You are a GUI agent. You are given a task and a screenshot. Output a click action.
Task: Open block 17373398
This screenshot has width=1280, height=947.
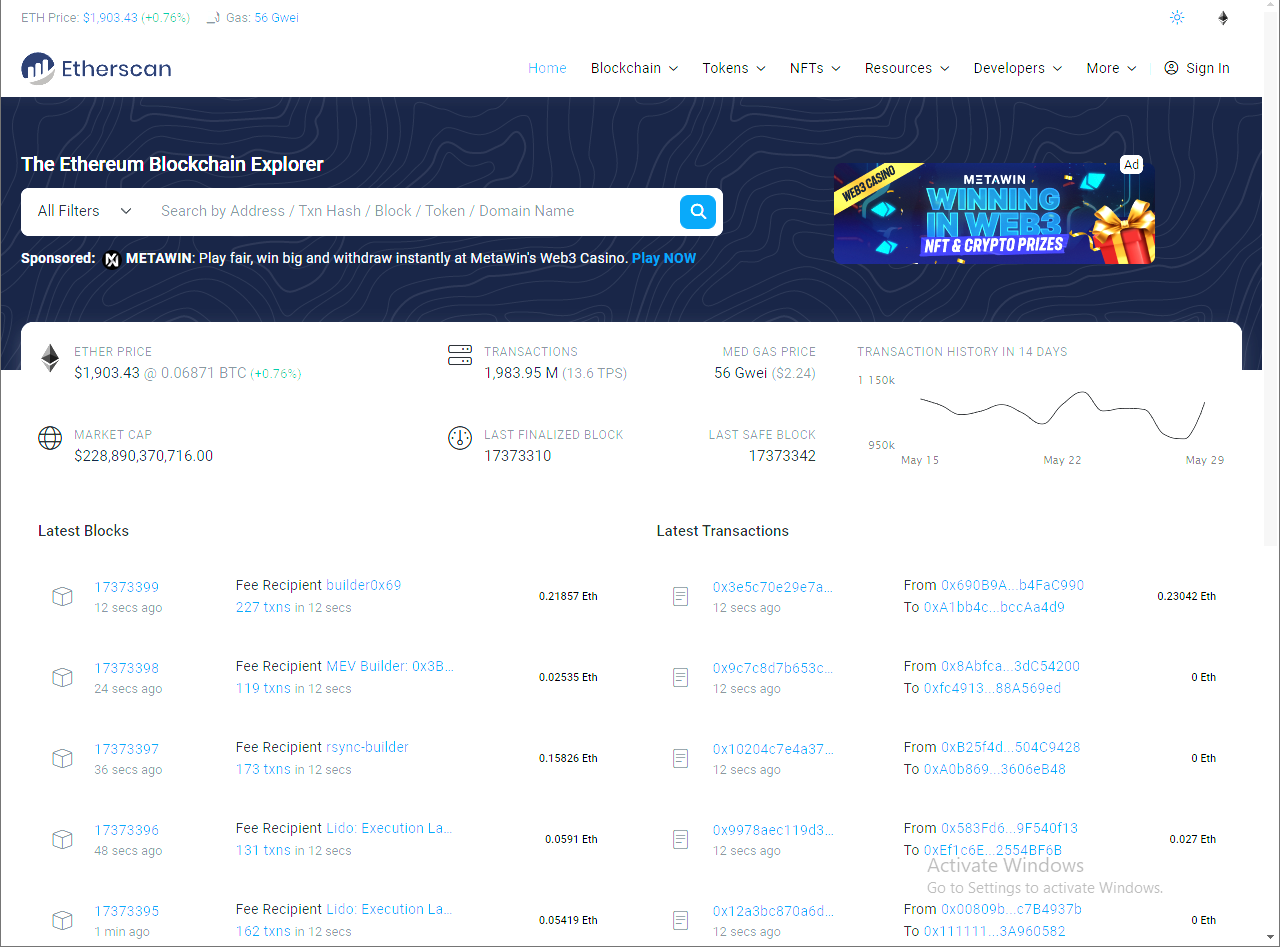pos(126,668)
